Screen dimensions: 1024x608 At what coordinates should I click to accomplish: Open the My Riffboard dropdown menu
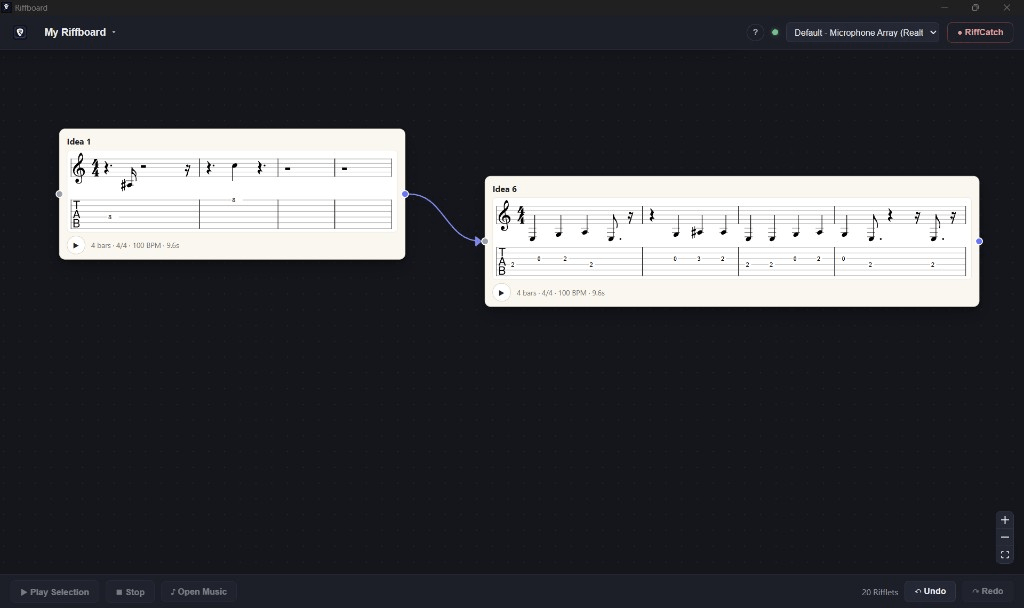pyautogui.click(x=80, y=32)
